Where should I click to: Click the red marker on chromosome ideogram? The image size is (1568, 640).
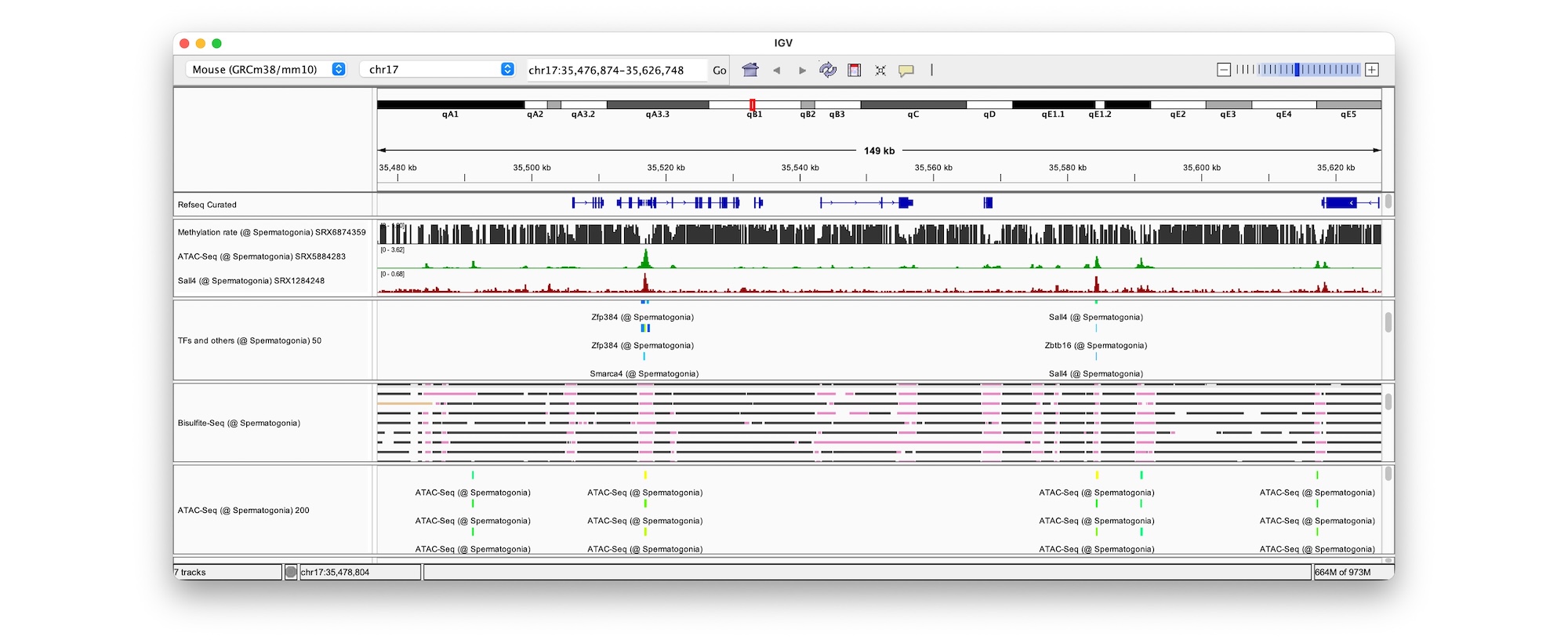click(x=752, y=104)
